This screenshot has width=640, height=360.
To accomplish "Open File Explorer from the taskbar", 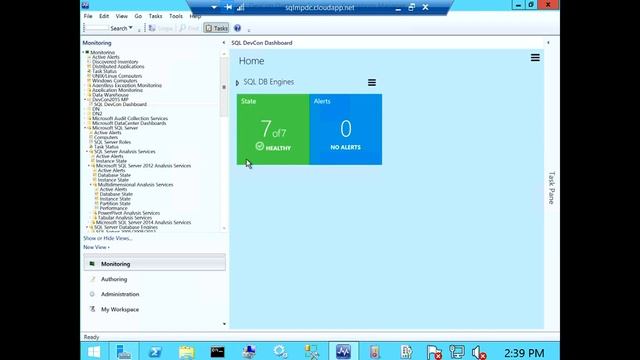I will pyautogui.click(x=187, y=351).
